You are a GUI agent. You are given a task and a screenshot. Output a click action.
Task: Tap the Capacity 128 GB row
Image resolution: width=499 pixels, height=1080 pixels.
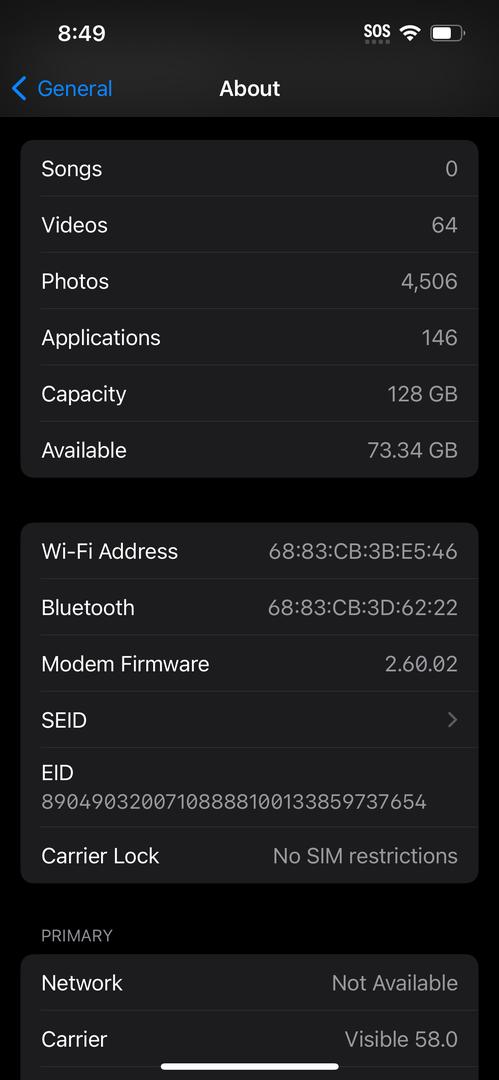tap(250, 394)
